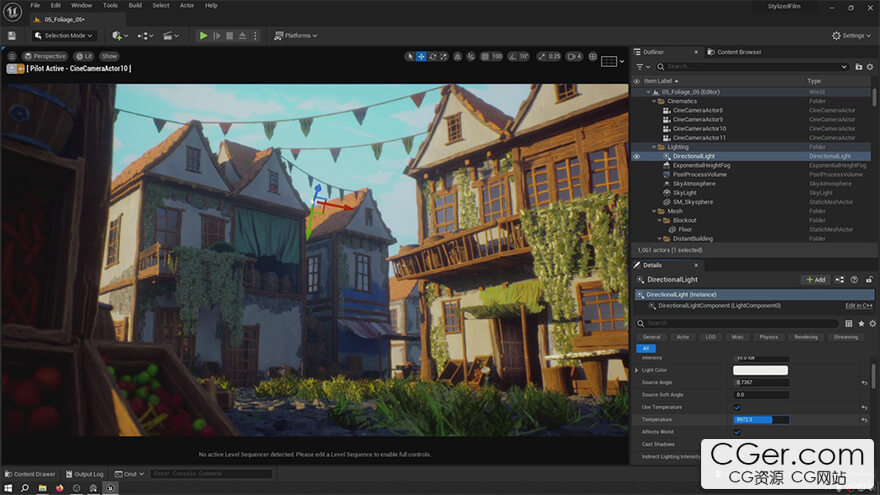This screenshot has width=880, height=495.
Task: Open the Lit view mode menu
Action: pos(84,56)
